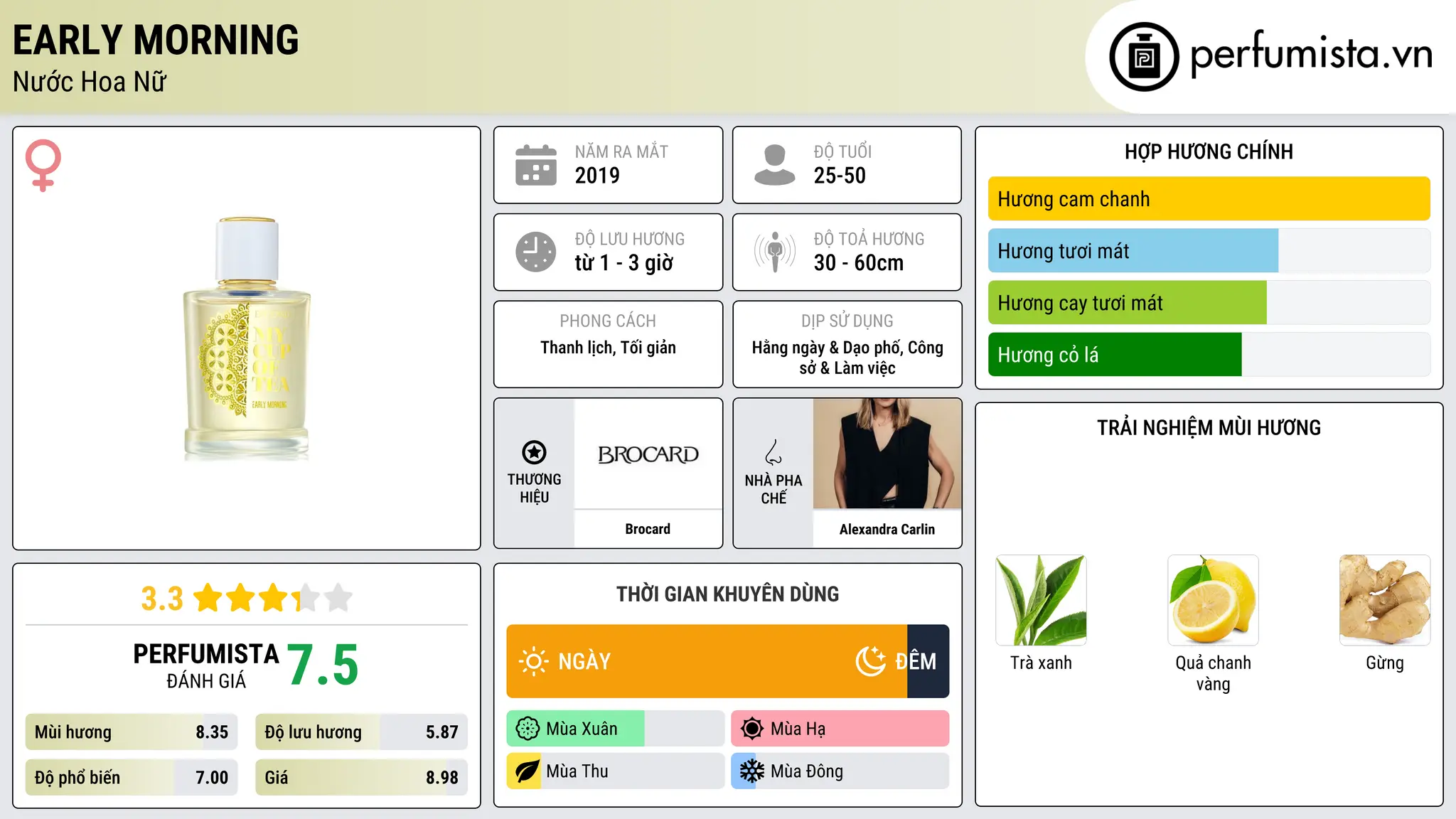Click the Gừng ginger root image
This screenshot has width=1456, height=819.
(x=1385, y=600)
